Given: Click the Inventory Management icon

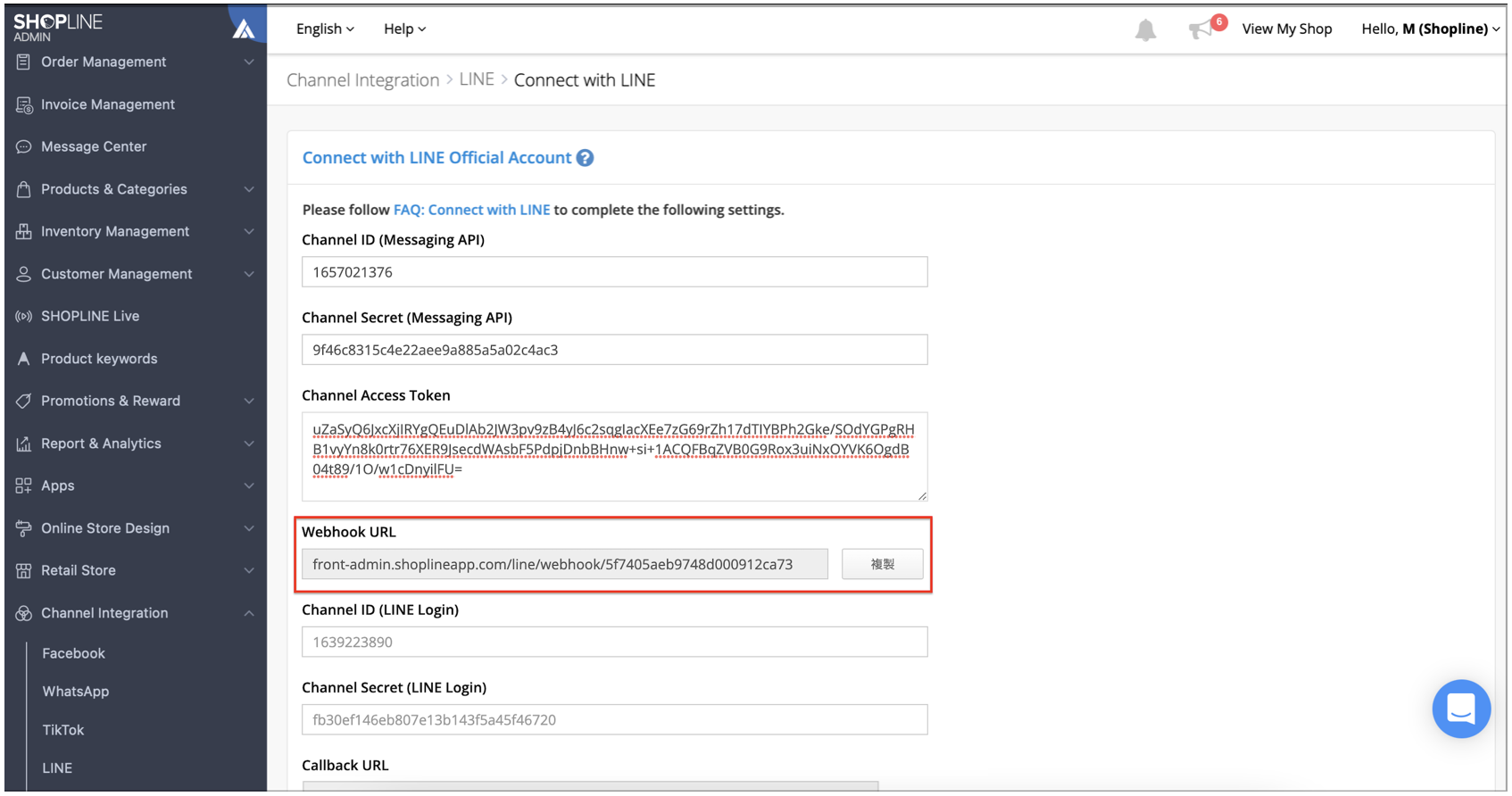Looking at the screenshot, I should point(23,231).
